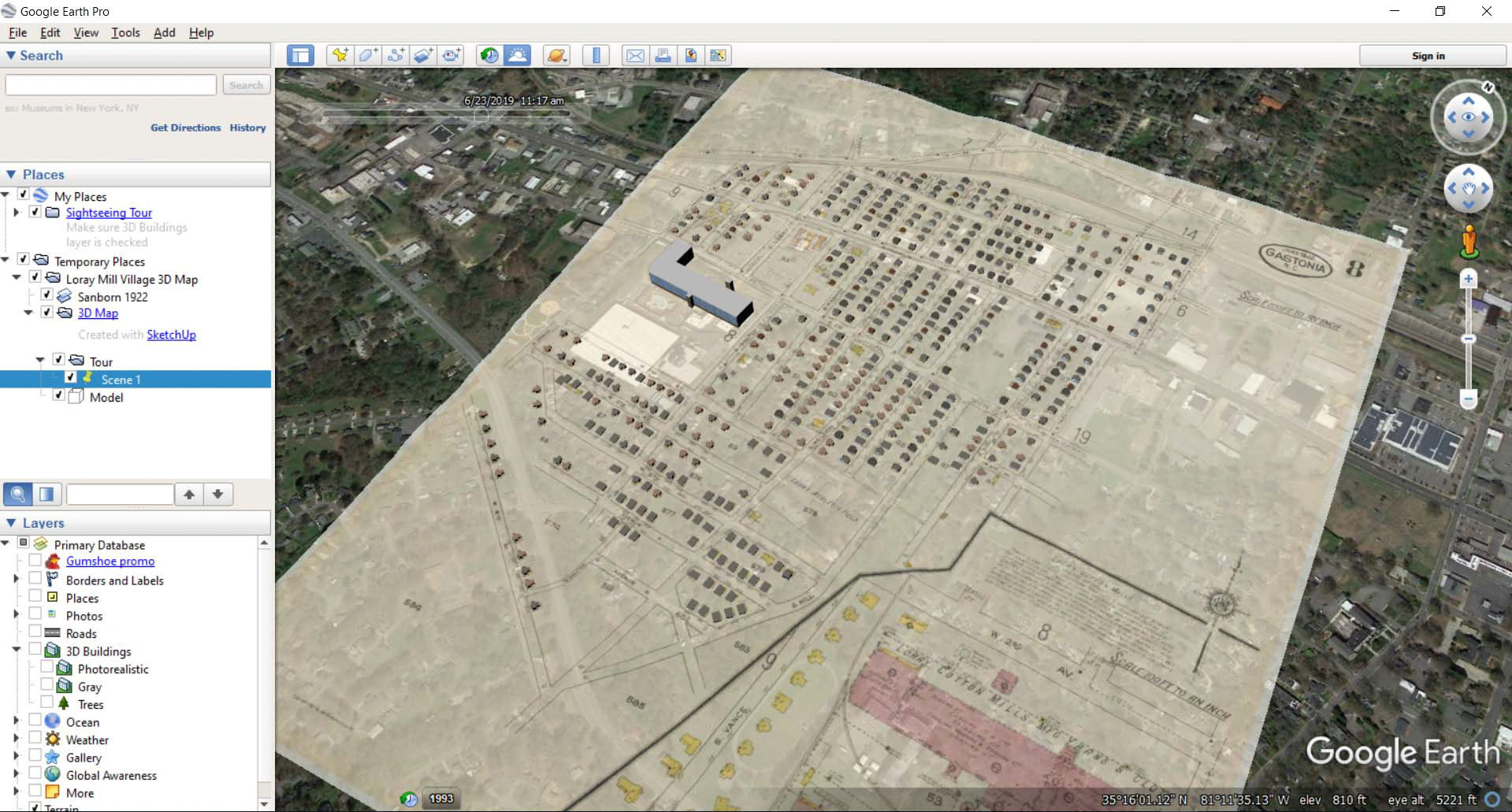Add a path from toolbar
This screenshot has height=812, width=1512.
[396, 55]
